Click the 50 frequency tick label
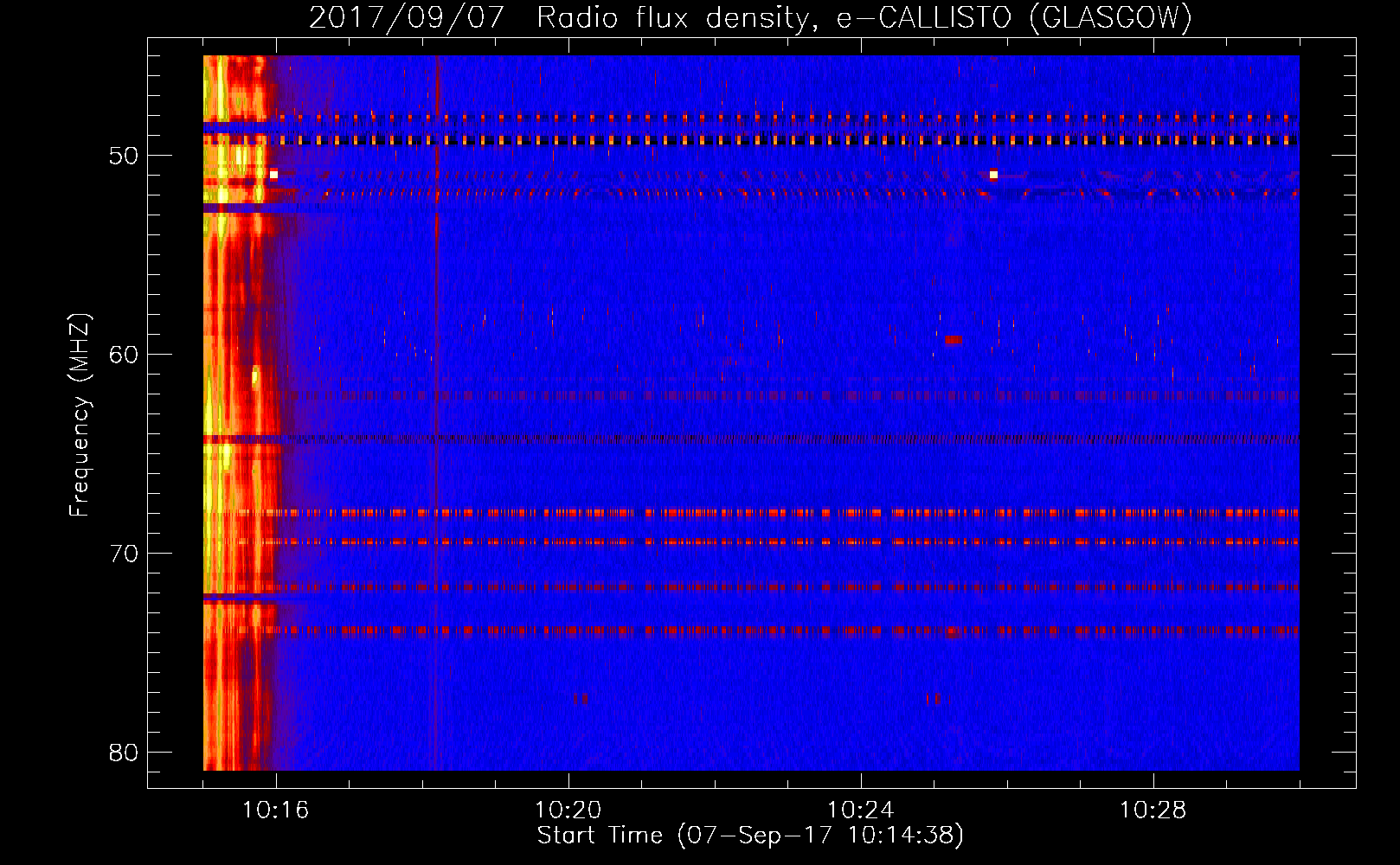Viewport: 1400px width, 865px height. (124, 156)
